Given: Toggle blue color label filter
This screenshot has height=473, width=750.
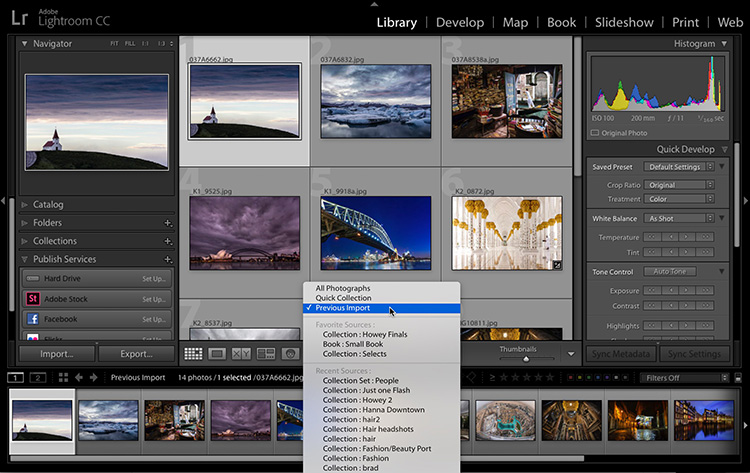Looking at the screenshot, I should (x=598, y=378).
